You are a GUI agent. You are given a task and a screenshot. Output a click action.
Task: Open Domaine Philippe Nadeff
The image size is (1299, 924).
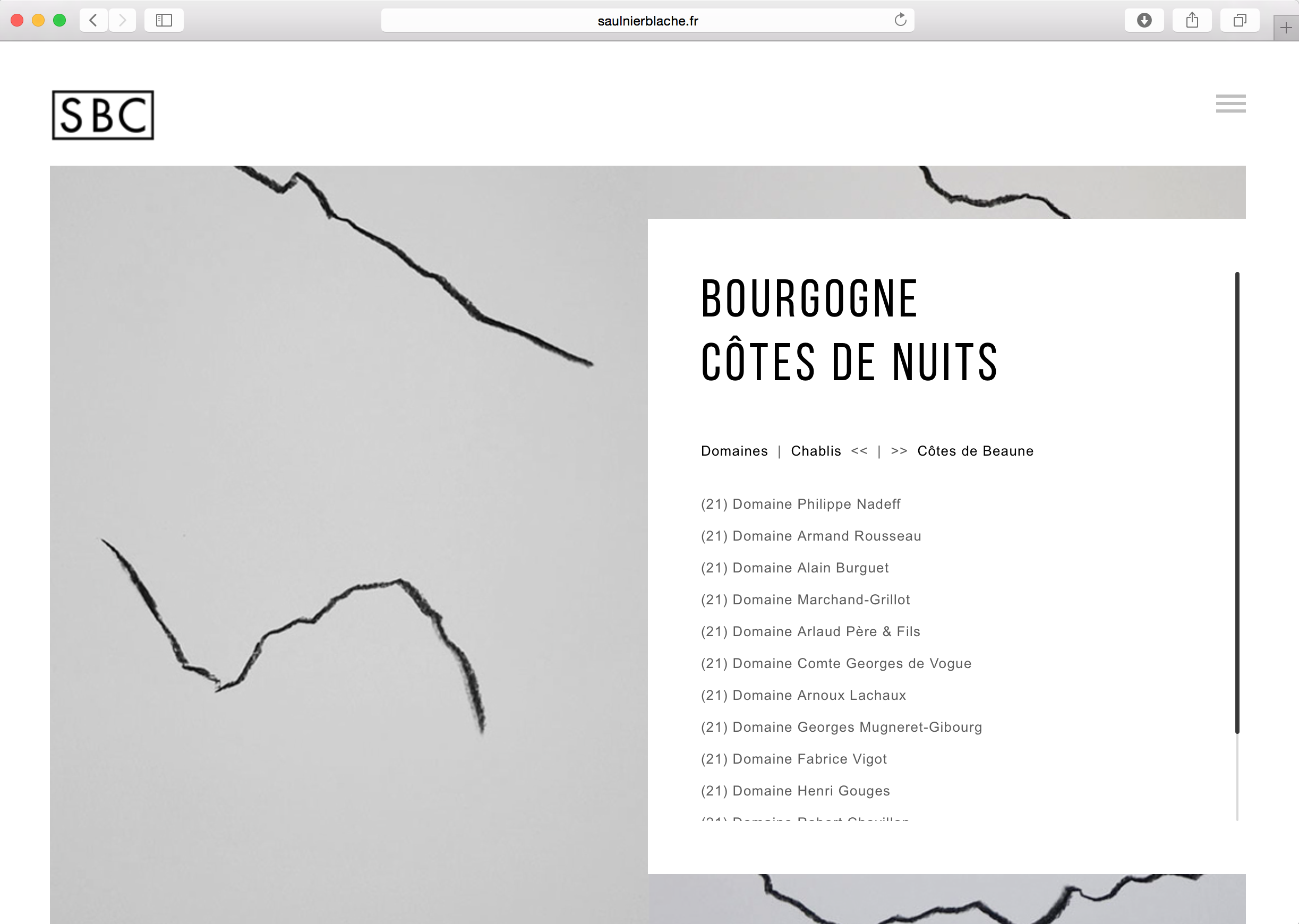(800, 504)
